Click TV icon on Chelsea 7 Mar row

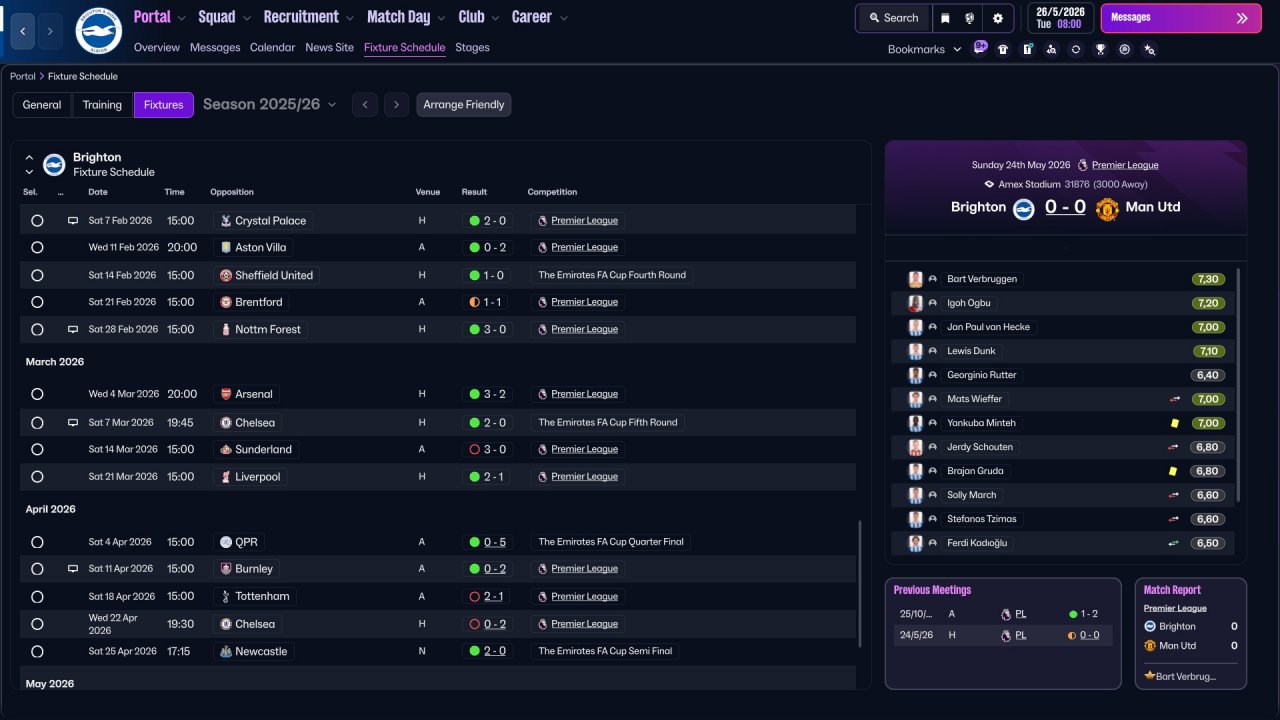point(72,422)
